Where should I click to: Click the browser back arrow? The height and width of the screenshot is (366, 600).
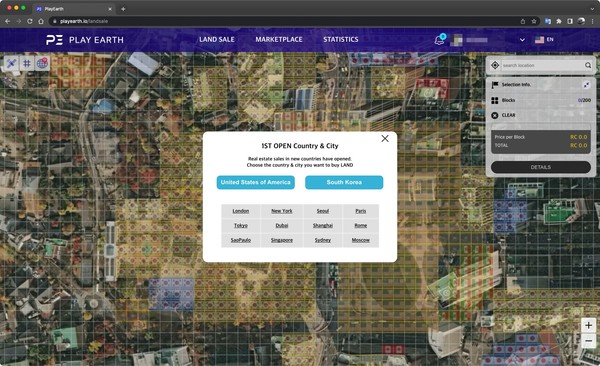8,21
